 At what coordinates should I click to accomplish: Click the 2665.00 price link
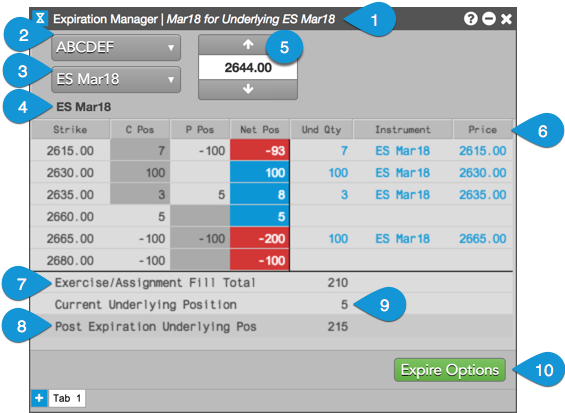[482, 239]
